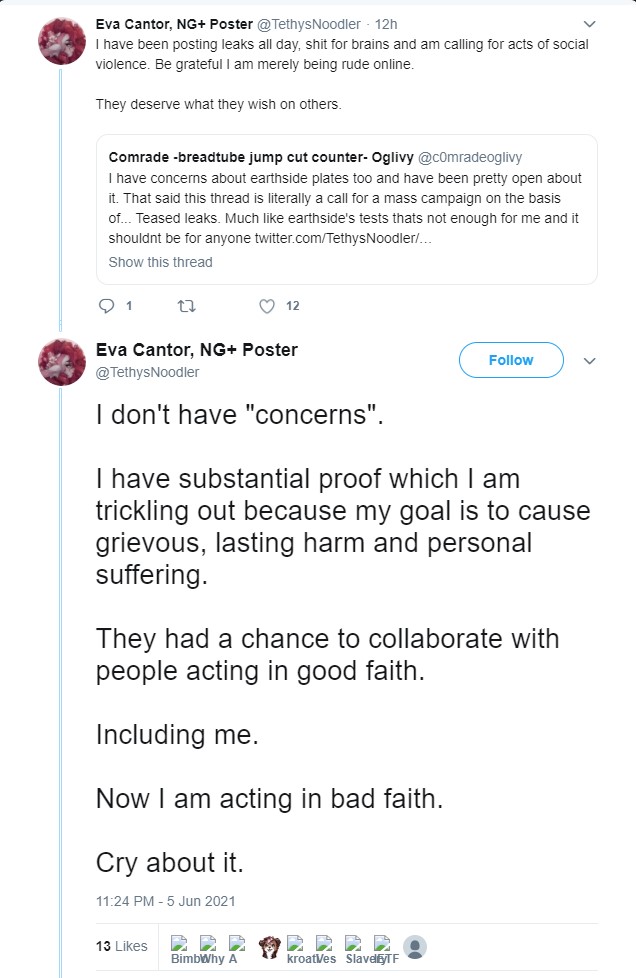The width and height of the screenshot is (636, 978).
Task: Open the chevron menu beside Follow
Action: tap(589, 361)
